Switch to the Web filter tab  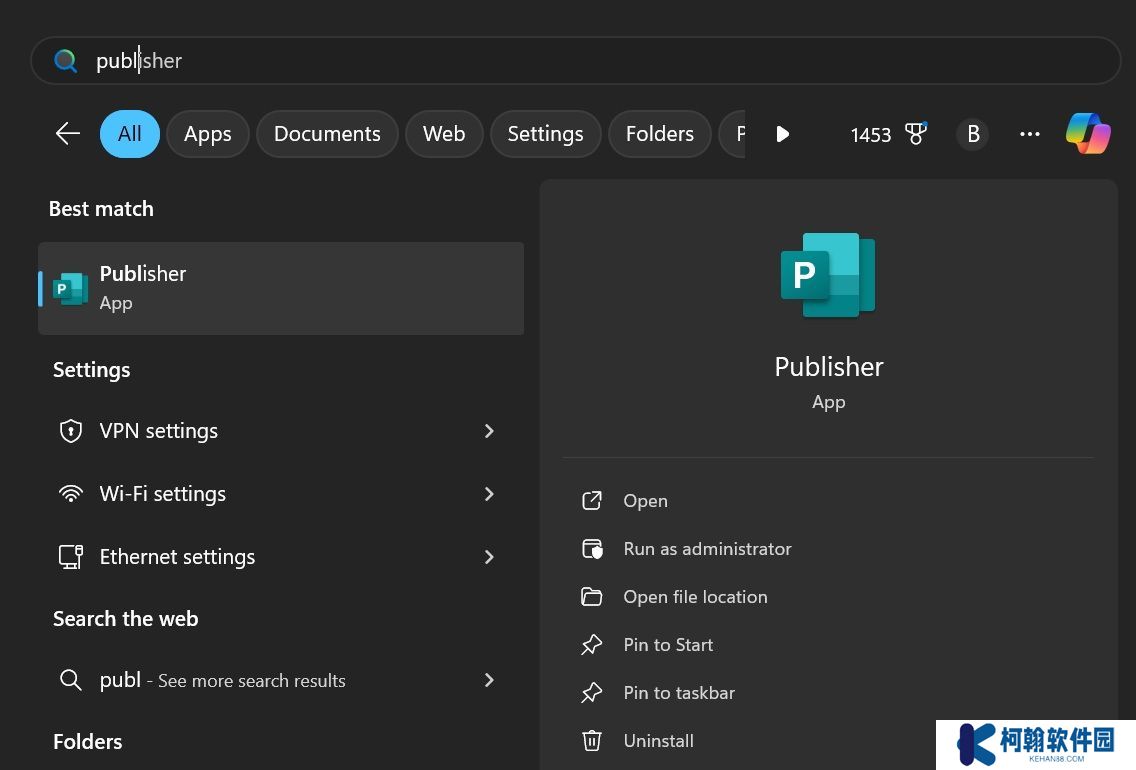click(444, 134)
